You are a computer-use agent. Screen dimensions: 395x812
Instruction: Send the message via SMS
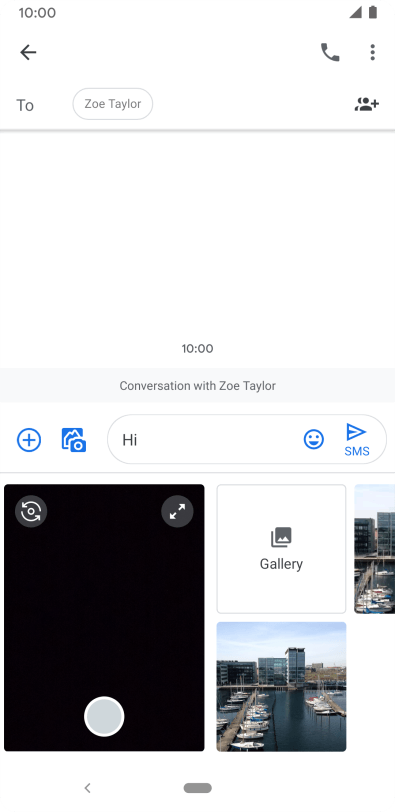pos(357,440)
